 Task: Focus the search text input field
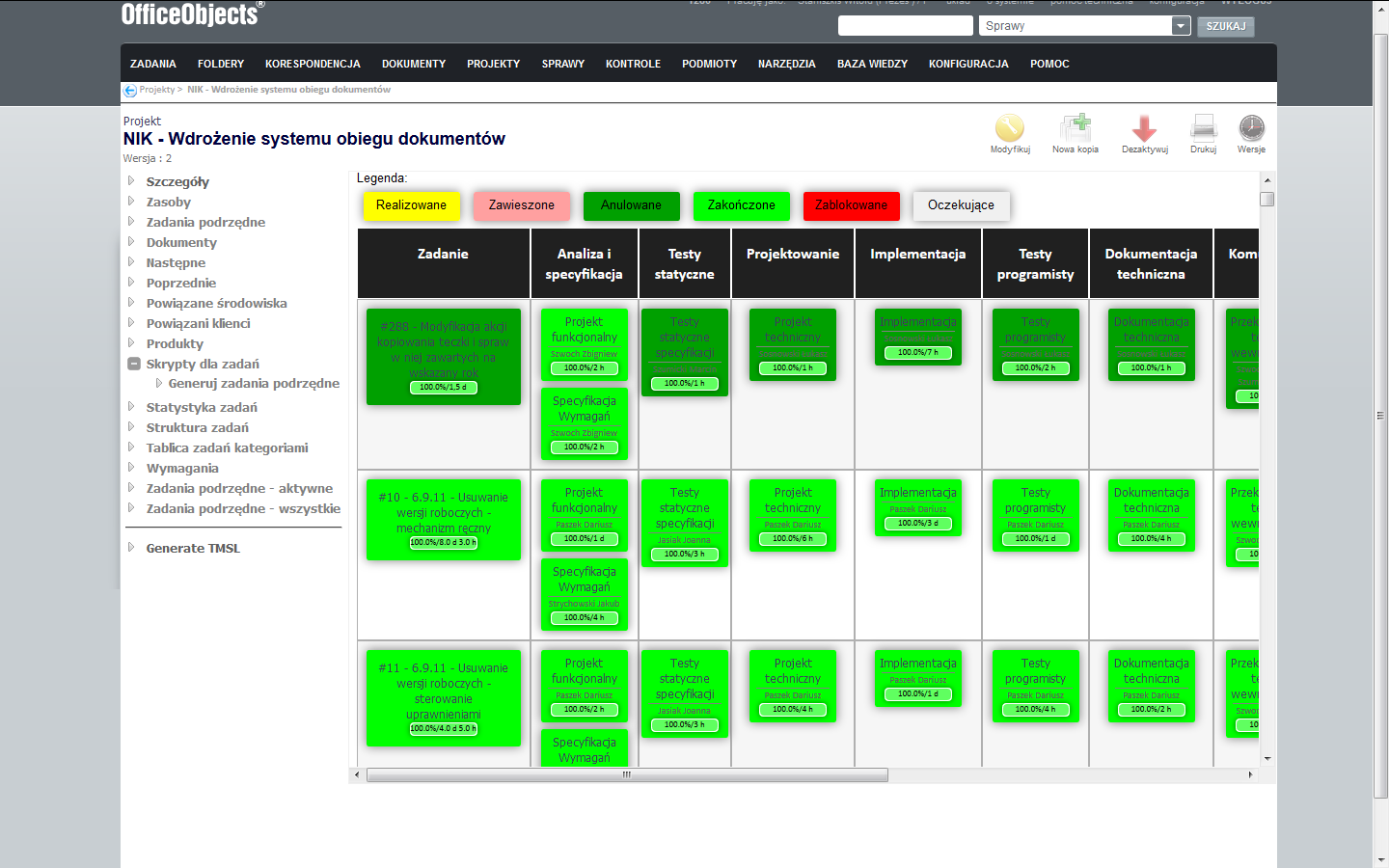pyautogui.click(x=905, y=26)
